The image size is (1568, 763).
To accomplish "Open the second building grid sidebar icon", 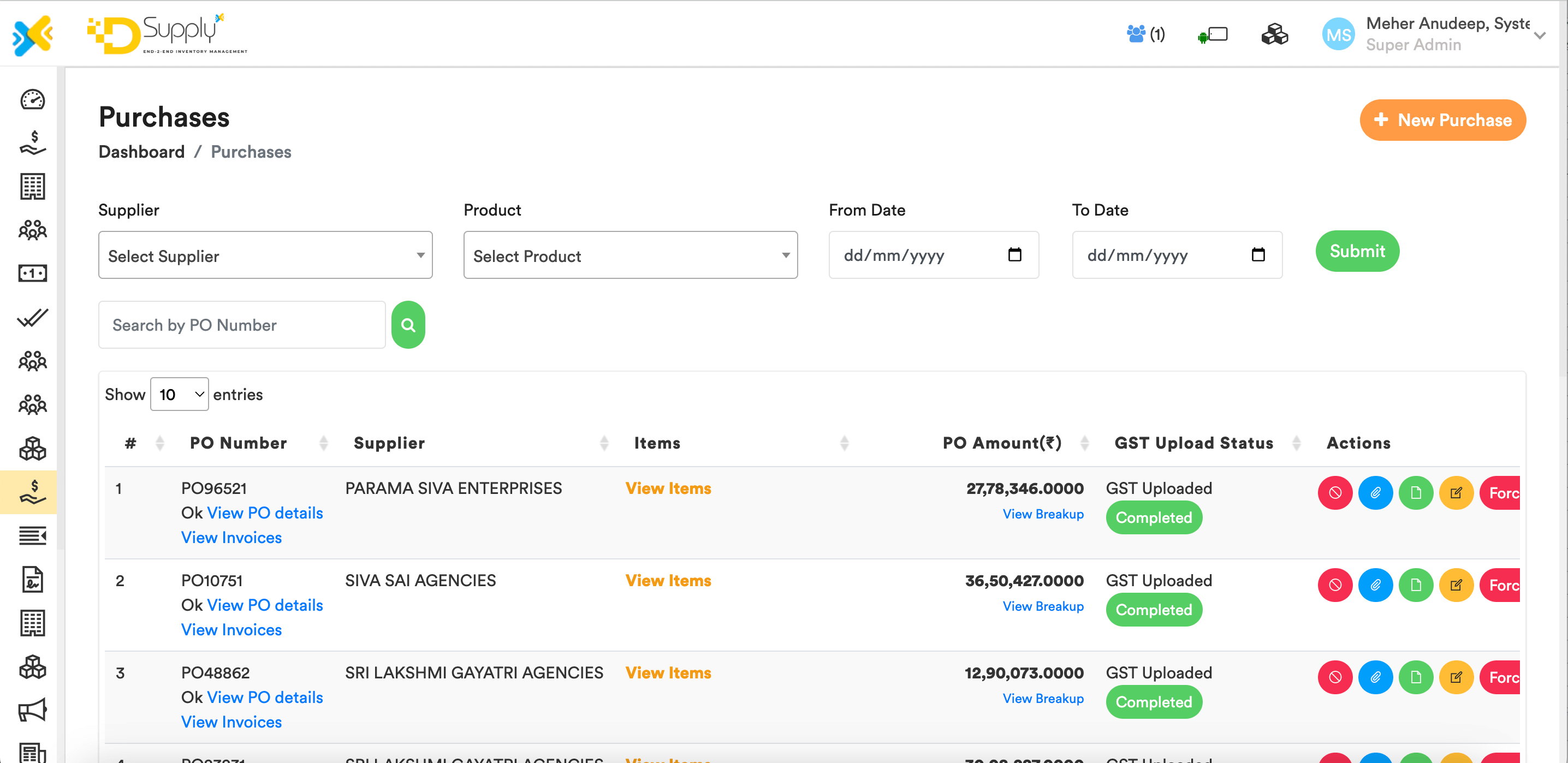I will point(32,623).
